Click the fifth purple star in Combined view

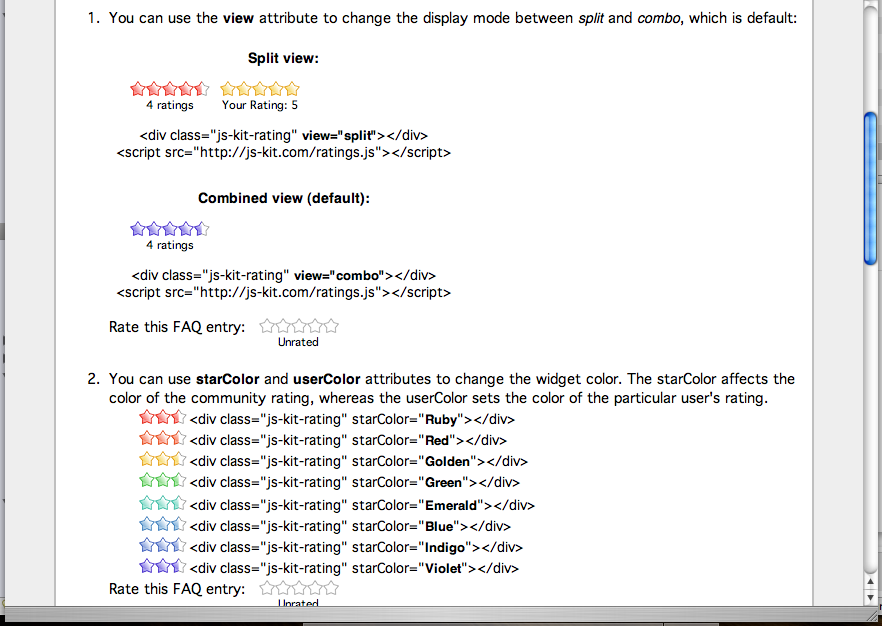pos(202,229)
